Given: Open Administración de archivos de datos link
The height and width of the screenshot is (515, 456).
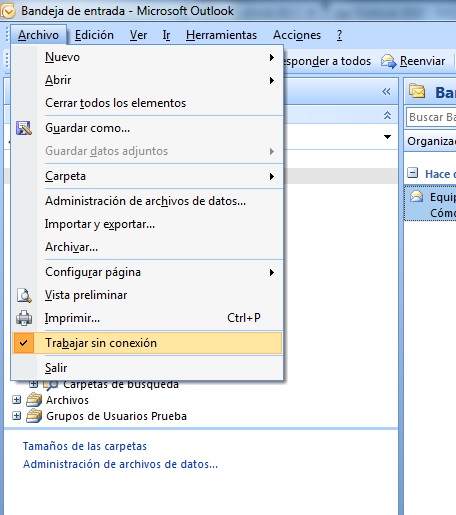Looking at the screenshot, I should [120, 464].
